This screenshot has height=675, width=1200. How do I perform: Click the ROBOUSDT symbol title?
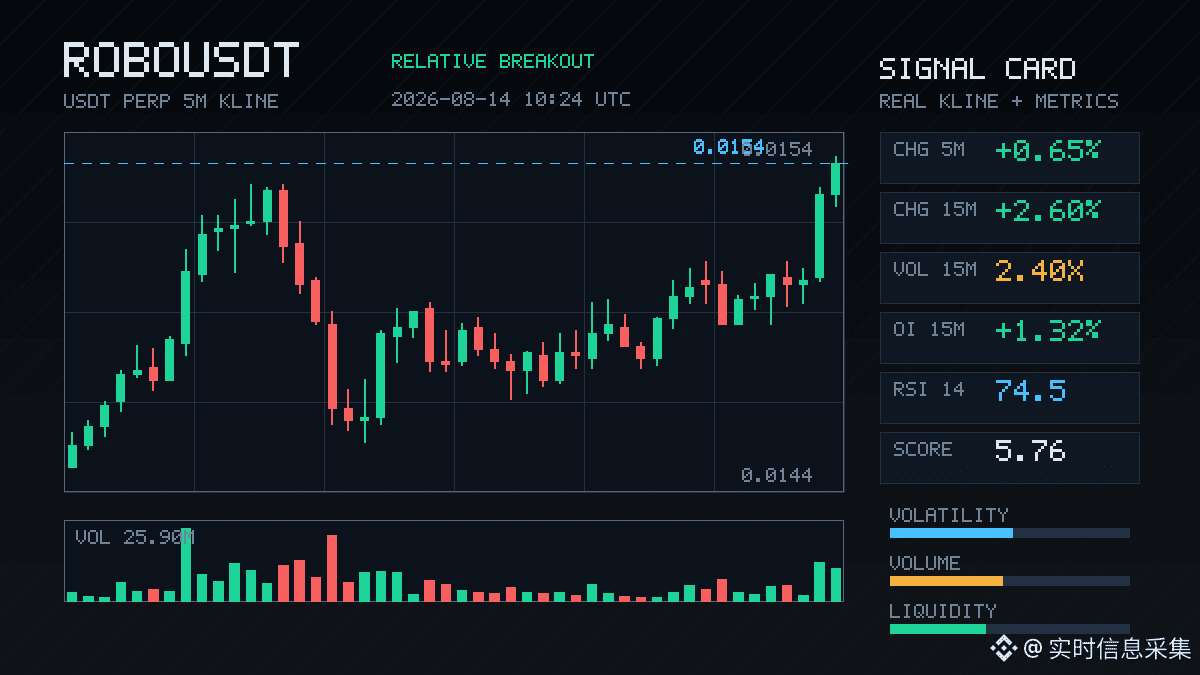click(181, 61)
